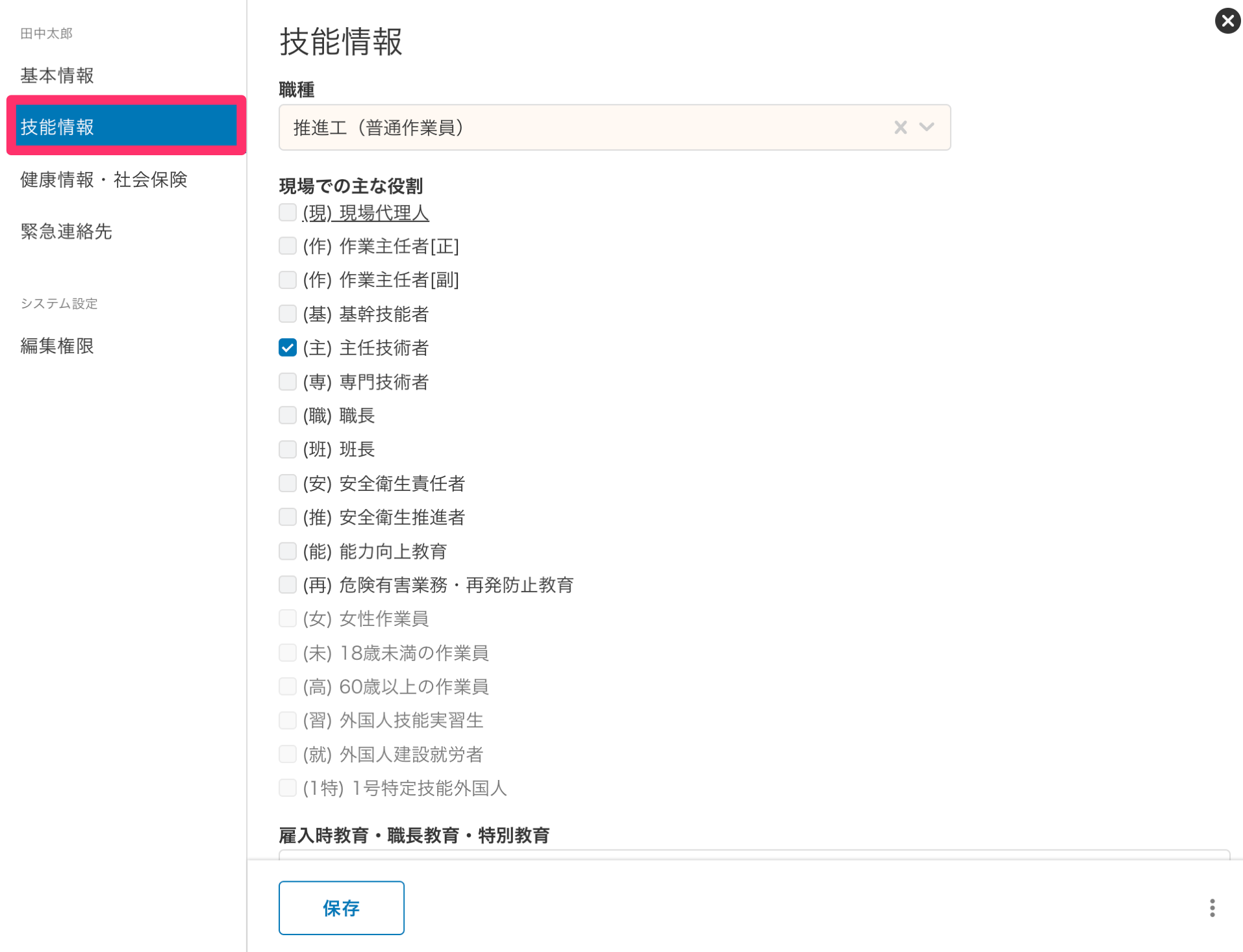Viewport: 1243px width, 952px height.
Task: Enable (安) 安全衛生責任者 checkbox
Action: coord(287,483)
